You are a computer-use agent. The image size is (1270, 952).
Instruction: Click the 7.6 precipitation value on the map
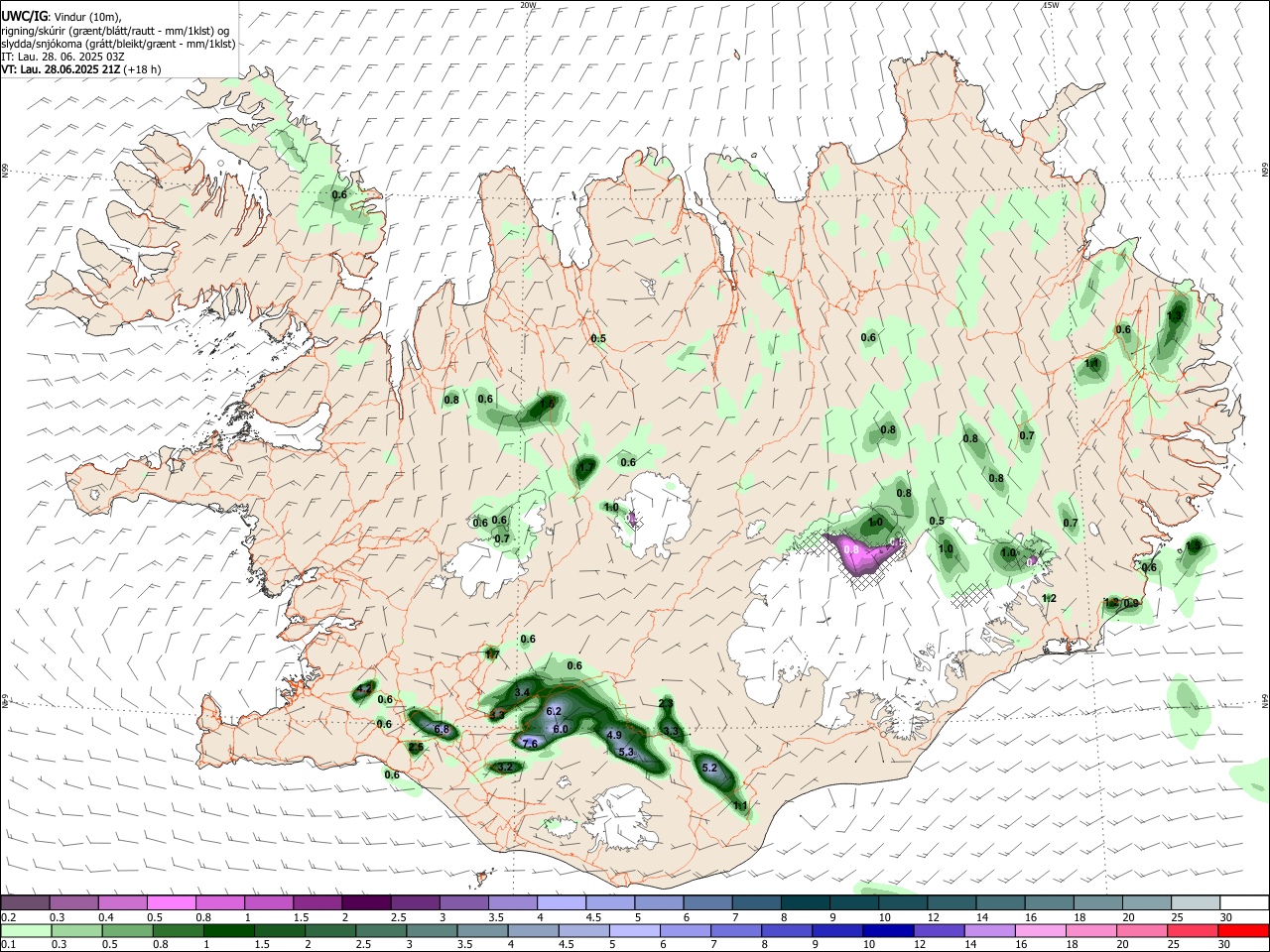pyautogui.click(x=530, y=743)
